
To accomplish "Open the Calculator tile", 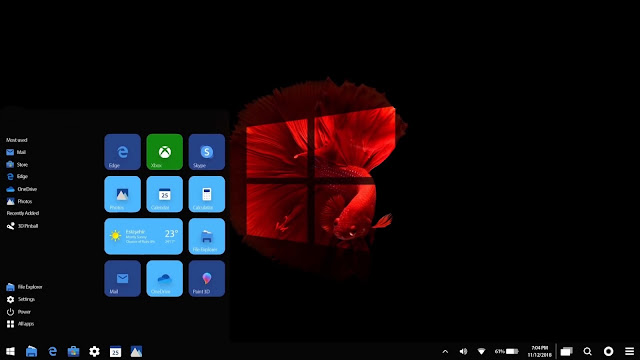I will point(207,194).
